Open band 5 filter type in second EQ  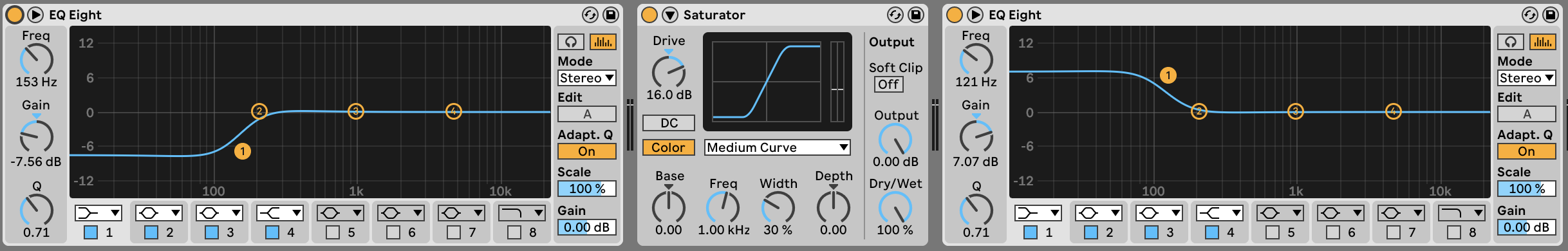[x=1280, y=213]
